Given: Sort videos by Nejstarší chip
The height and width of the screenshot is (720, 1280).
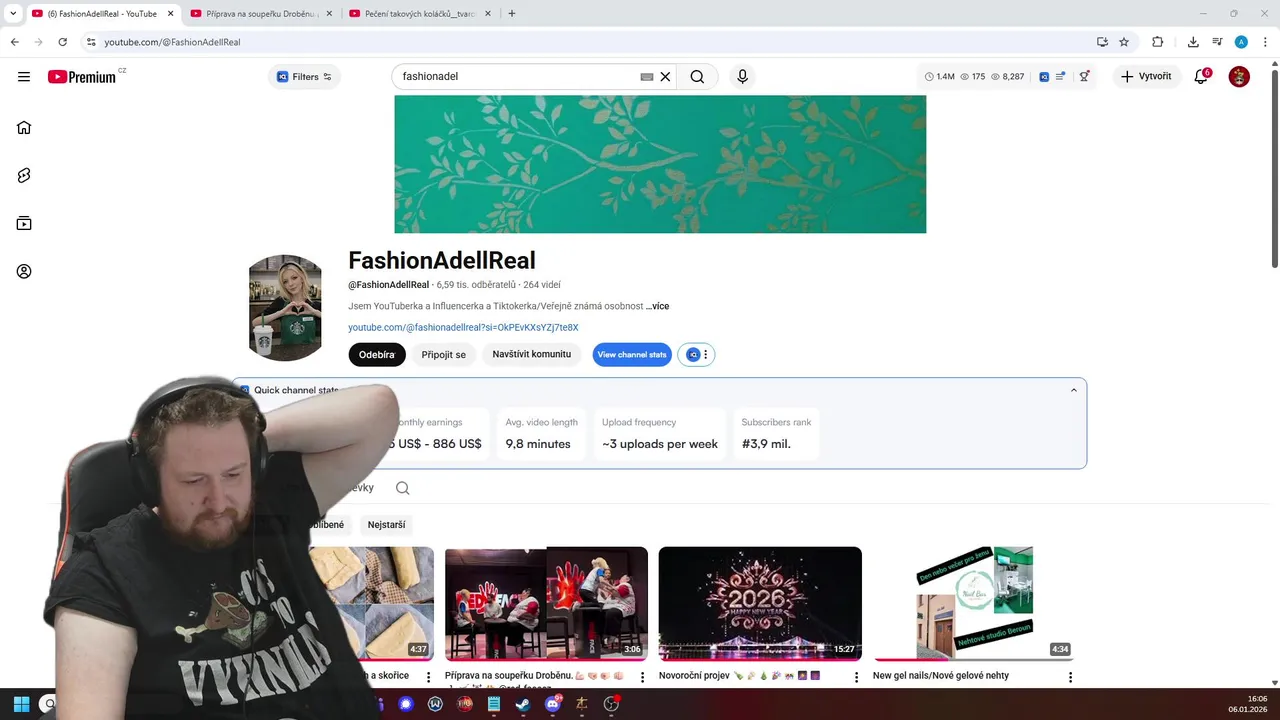Looking at the screenshot, I should point(386,525).
